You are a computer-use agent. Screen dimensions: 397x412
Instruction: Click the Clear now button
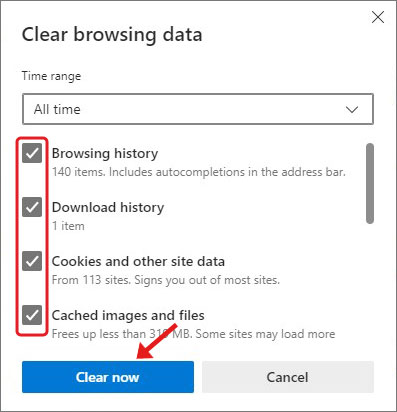coord(108,377)
